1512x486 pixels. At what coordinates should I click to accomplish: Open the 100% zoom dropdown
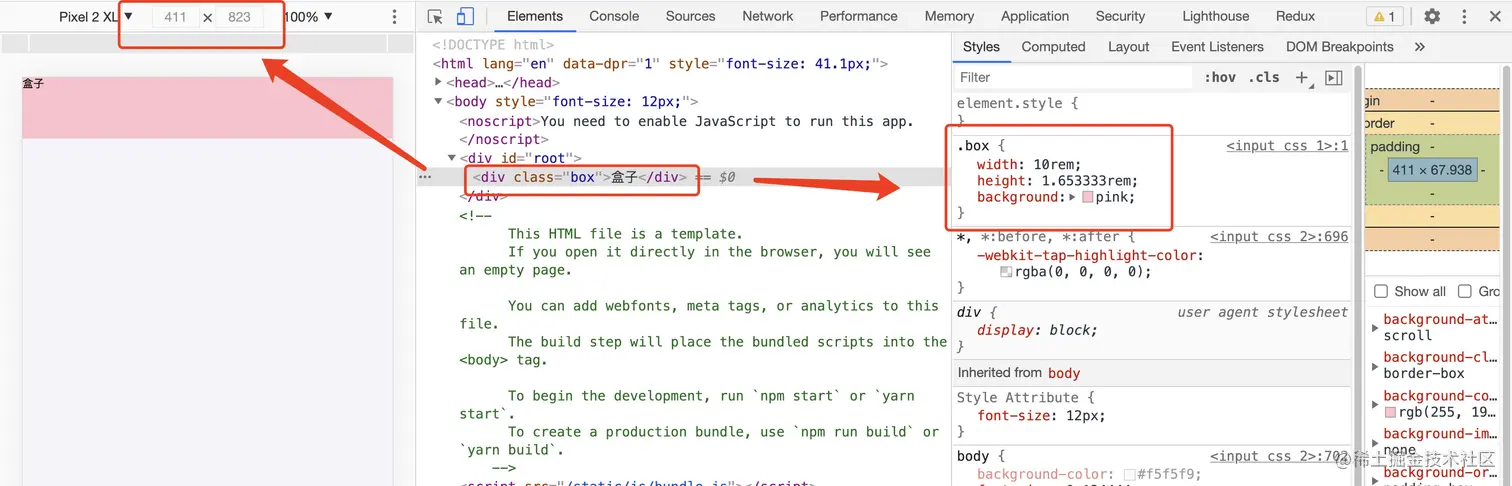307,17
